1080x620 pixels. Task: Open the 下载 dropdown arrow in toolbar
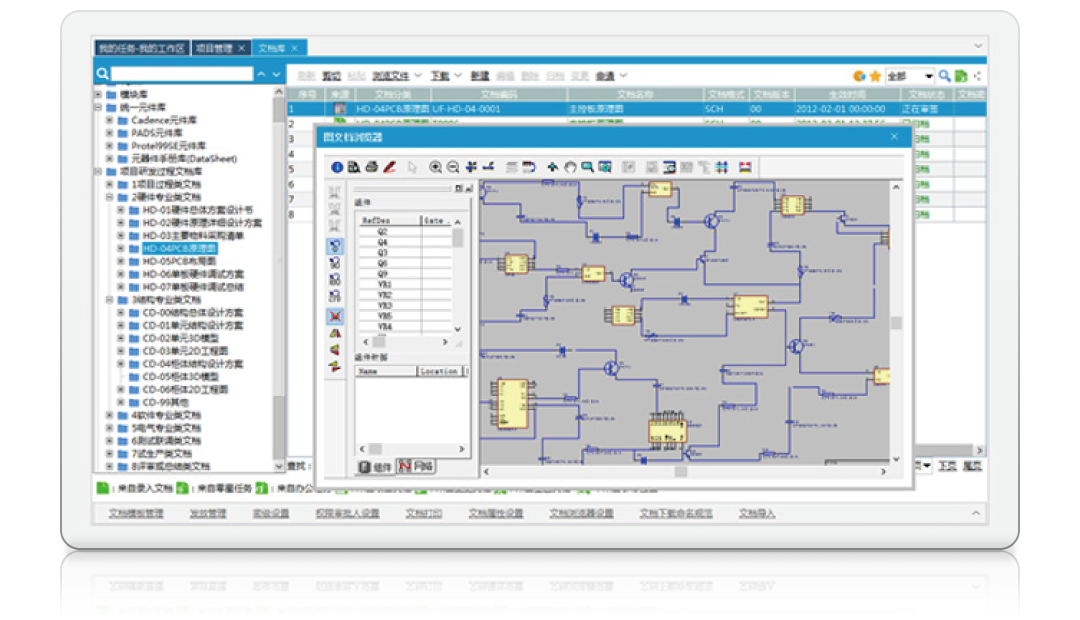458,76
